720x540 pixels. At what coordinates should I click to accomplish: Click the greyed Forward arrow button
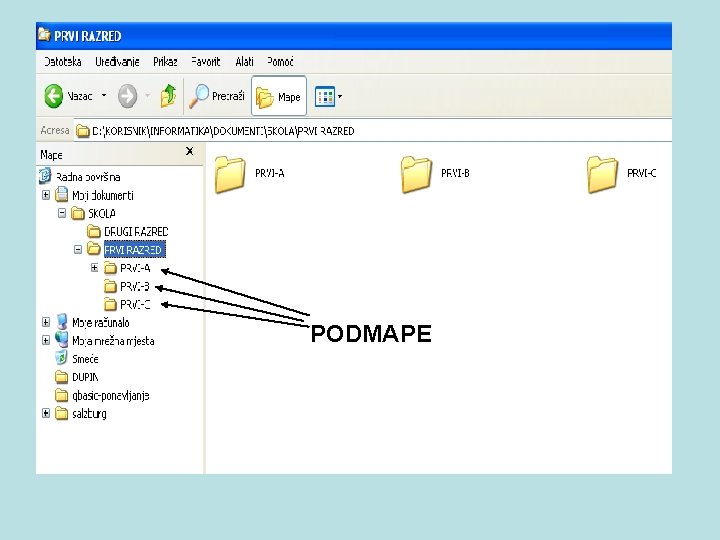127,96
